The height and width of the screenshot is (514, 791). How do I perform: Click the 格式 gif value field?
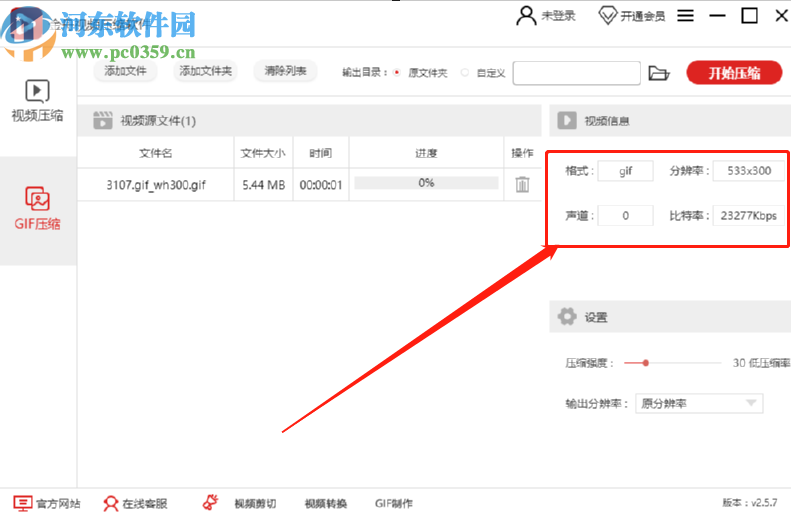626,171
